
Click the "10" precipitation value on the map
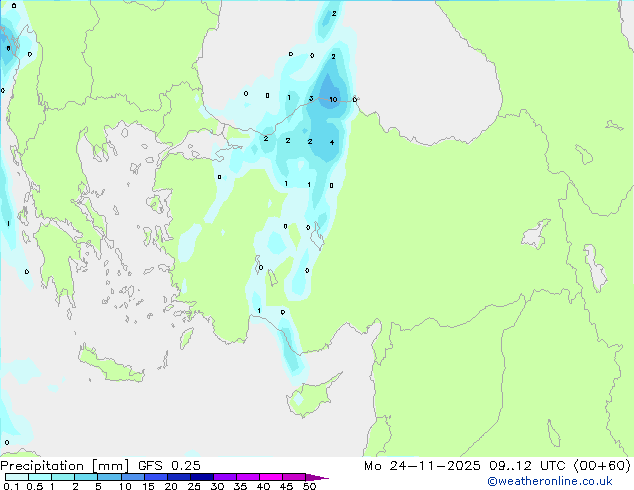point(333,99)
